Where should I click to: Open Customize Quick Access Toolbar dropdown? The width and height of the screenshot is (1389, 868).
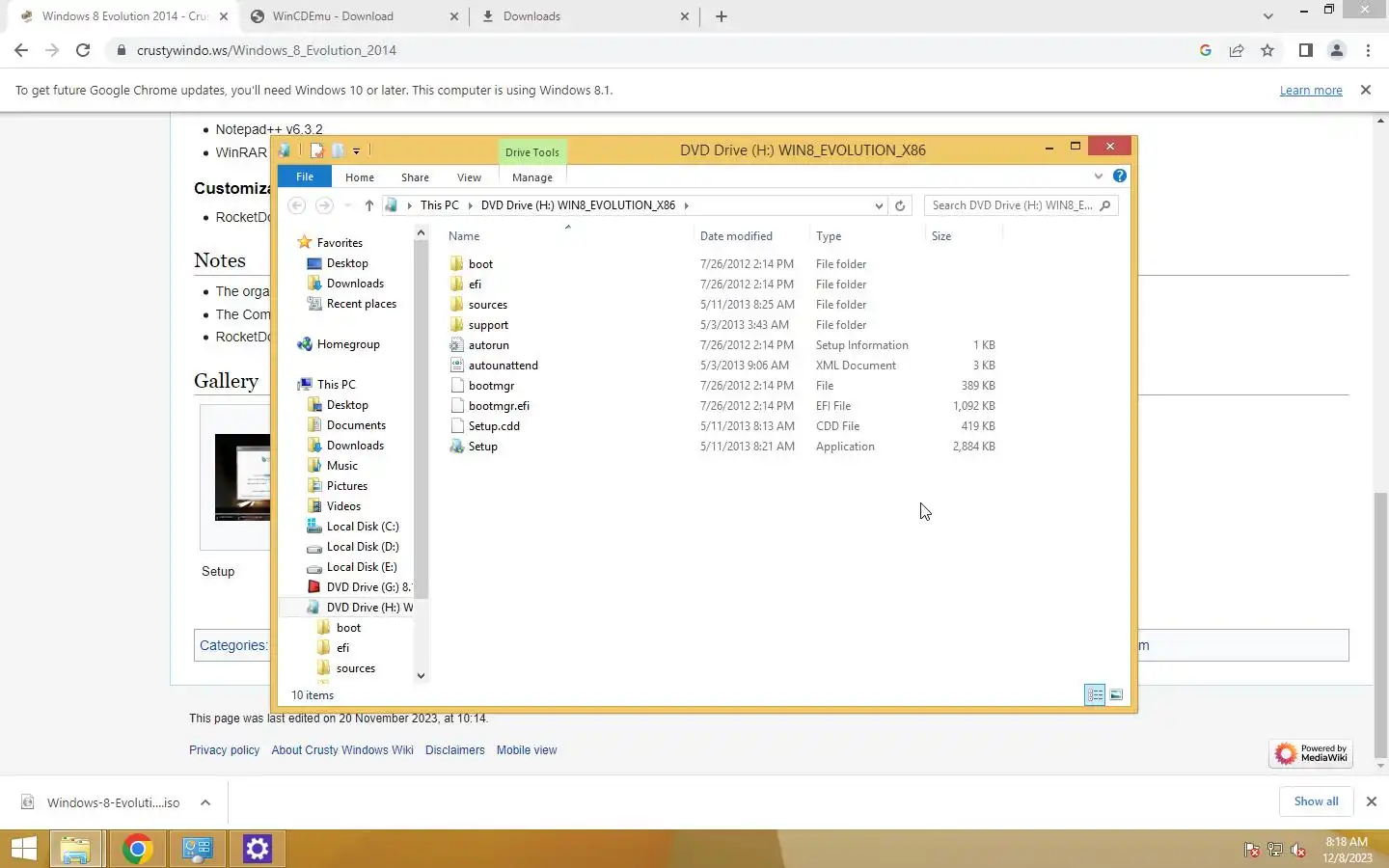pyautogui.click(x=356, y=150)
